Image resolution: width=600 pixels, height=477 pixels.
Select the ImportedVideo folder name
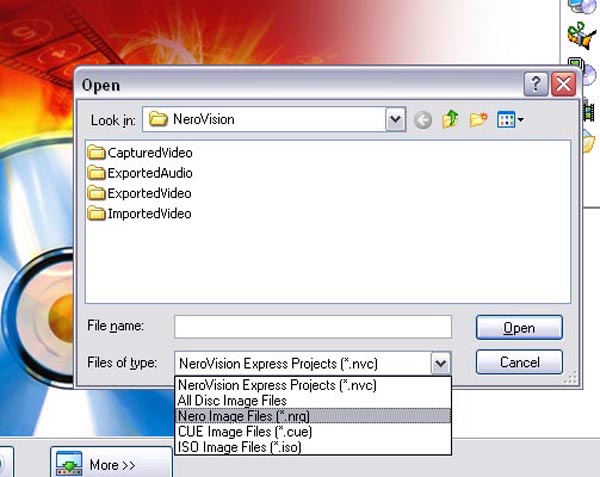tap(149, 213)
